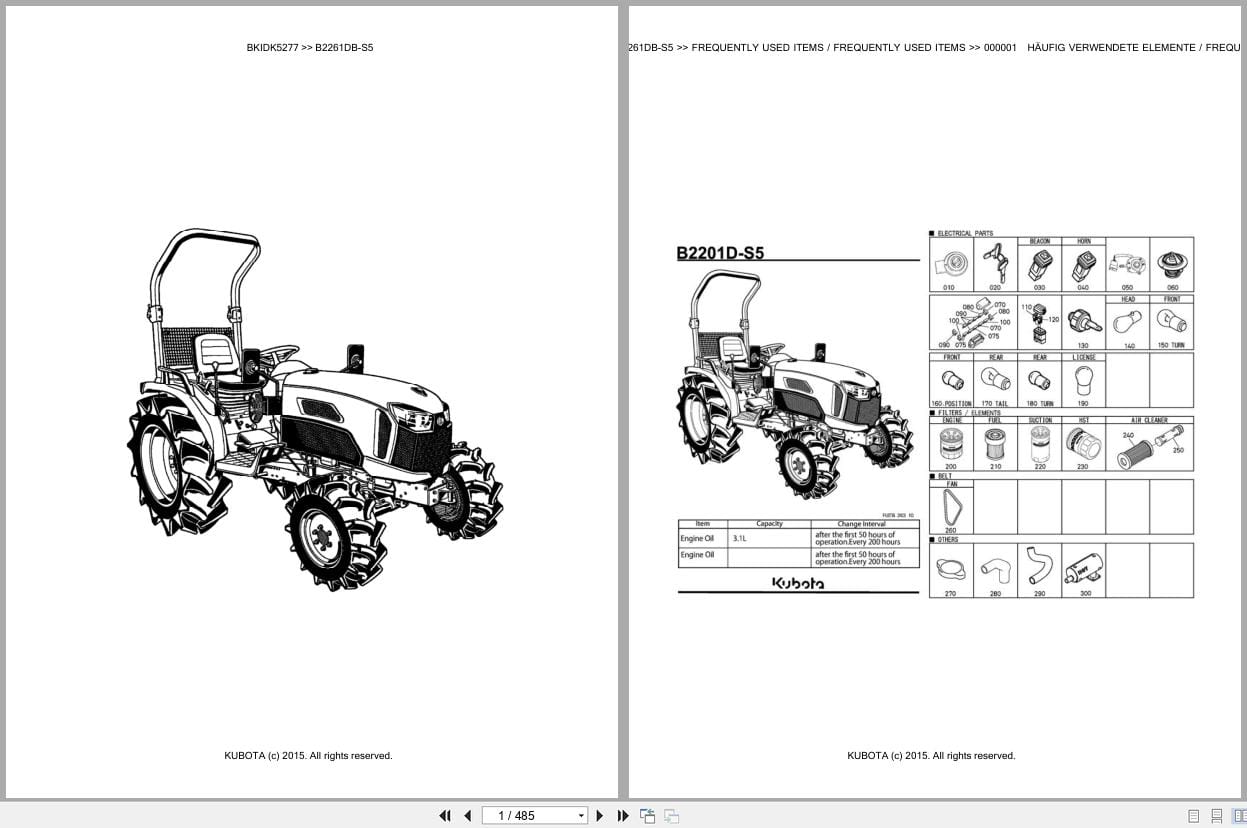Select FRONT '150 TURN' bulb
The height and width of the screenshot is (828, 1247).
(1171, 322)
